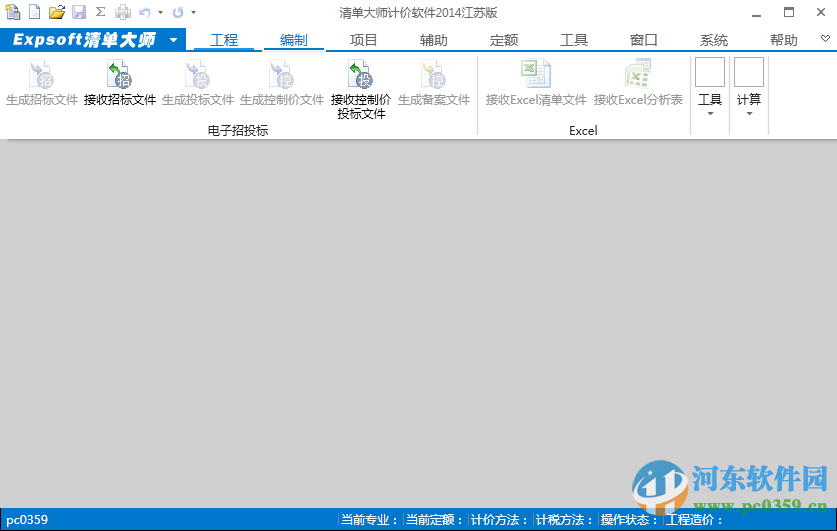Image resolution: width=837 pixels, height=531 pixels.
Task: Open the 系统 ribbon tab
Action: [714, 40]
